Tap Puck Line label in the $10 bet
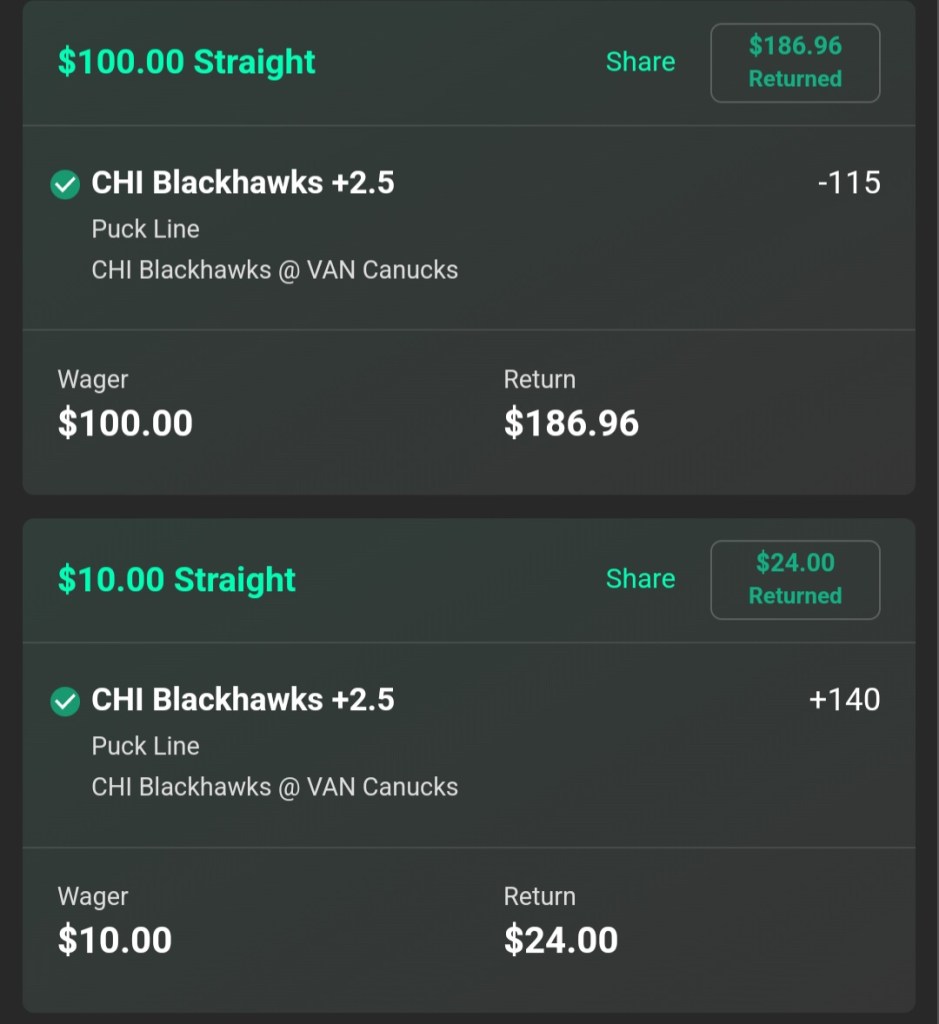Viewport: 939px width, 1024px height. (146, 746)
